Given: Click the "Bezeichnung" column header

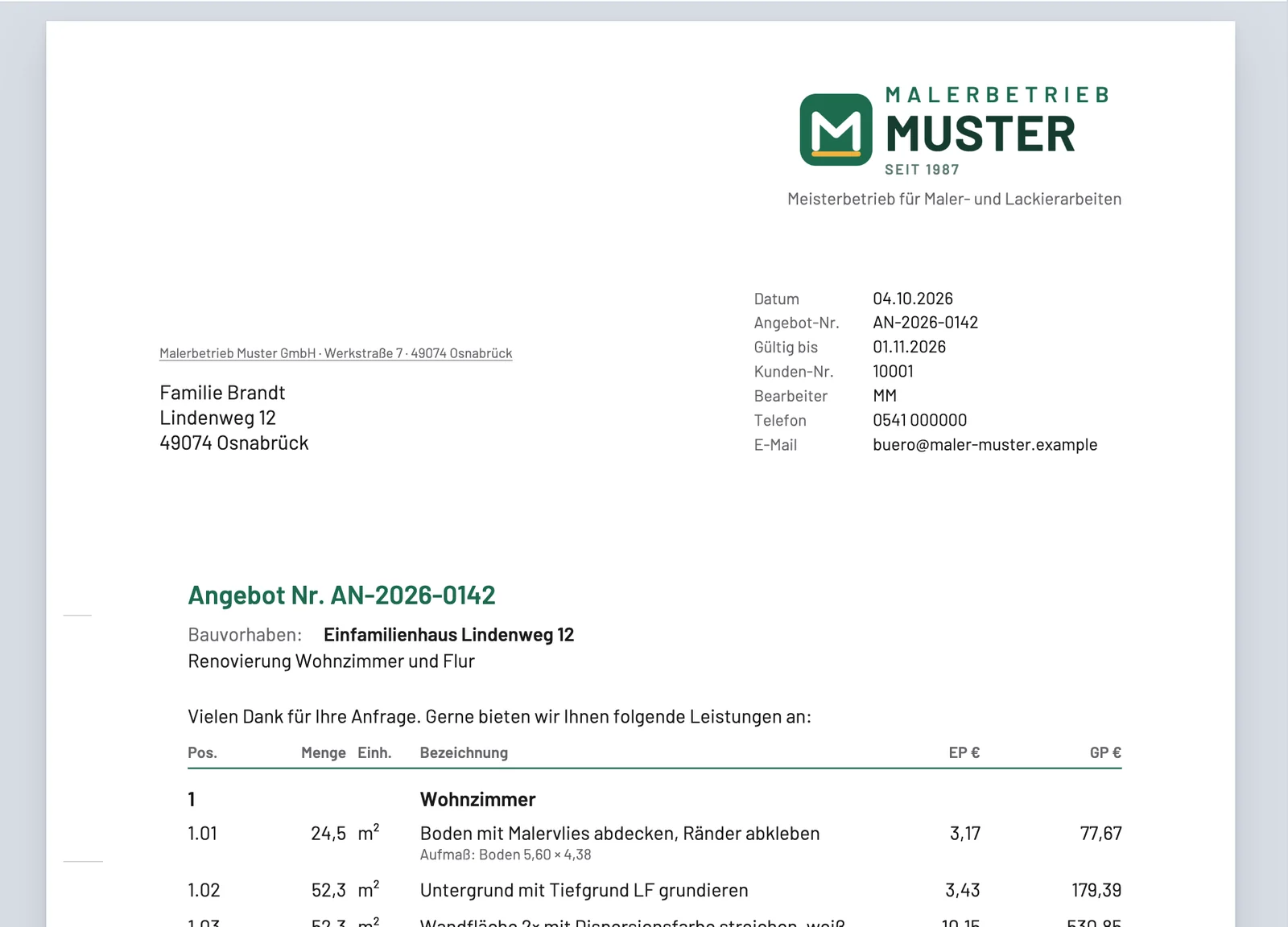Looking at the screenshot, I should (x=464, y=753).
